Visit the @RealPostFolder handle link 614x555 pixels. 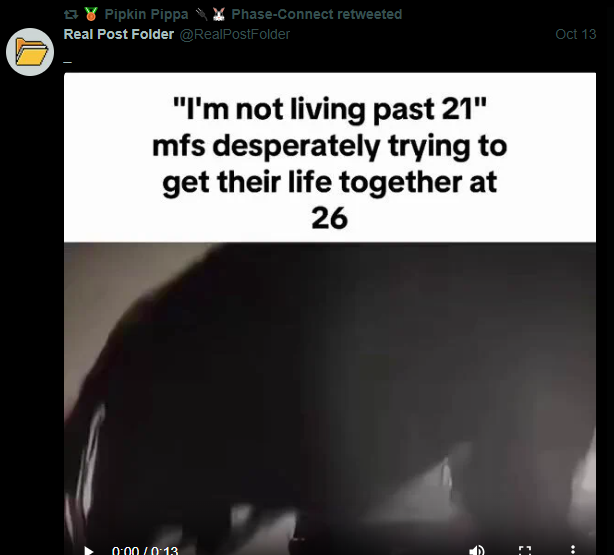click(235, 34)
